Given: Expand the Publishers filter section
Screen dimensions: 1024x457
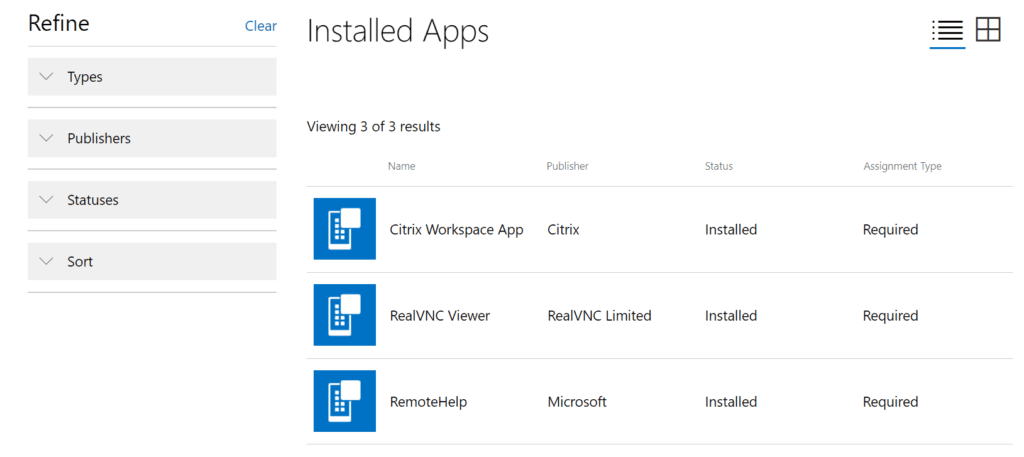Looking at the screenshot, I should pyautogui.click(x=152, y=138).
